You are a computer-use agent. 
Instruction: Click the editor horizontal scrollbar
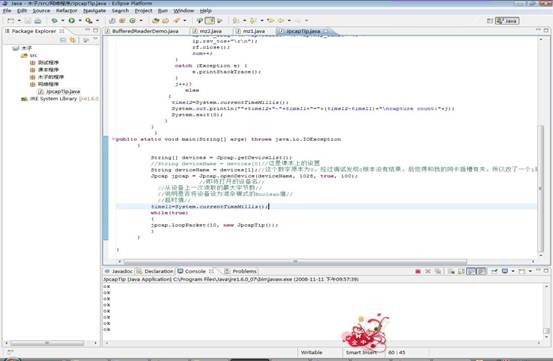pos(296,262)
